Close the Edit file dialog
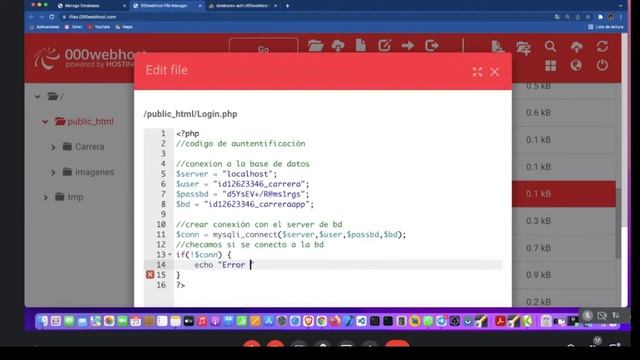 (494, 72)
